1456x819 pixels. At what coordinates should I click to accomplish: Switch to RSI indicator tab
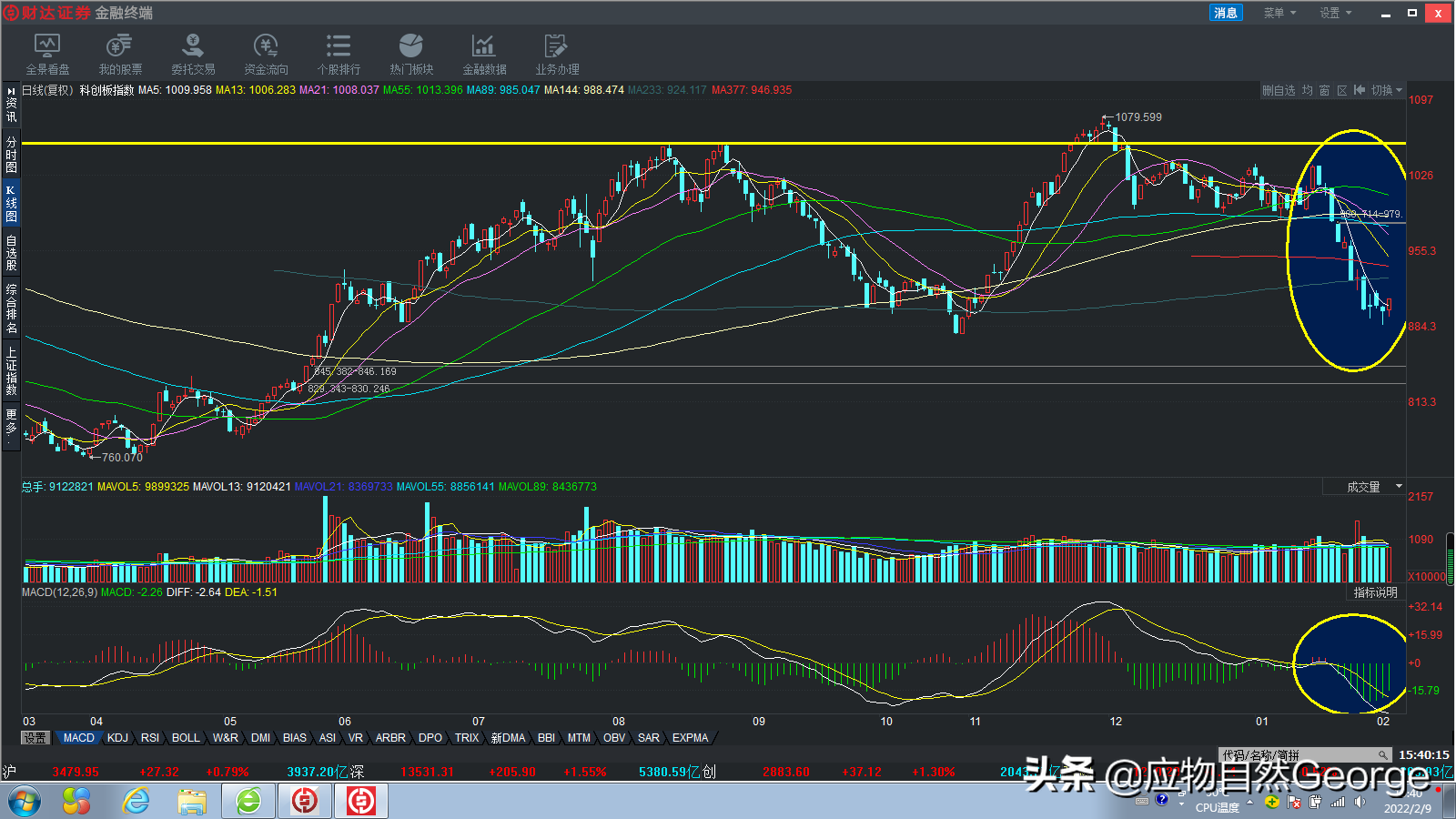point(150,738)
